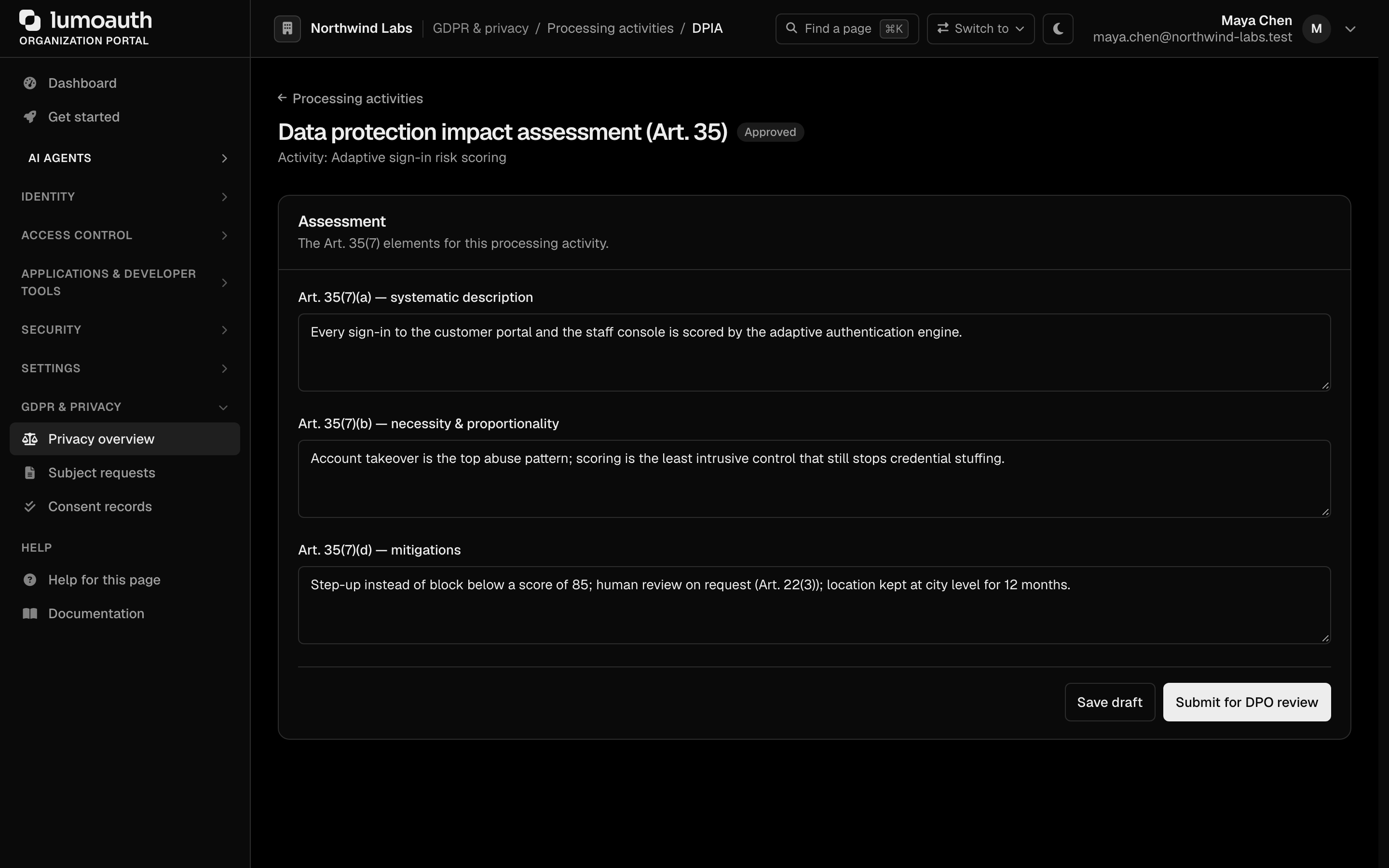Image resolution: width=1389 pixels, height=868 pixels.
Task: Click the back arrow beside Processing activities
Action: (282, 98)
